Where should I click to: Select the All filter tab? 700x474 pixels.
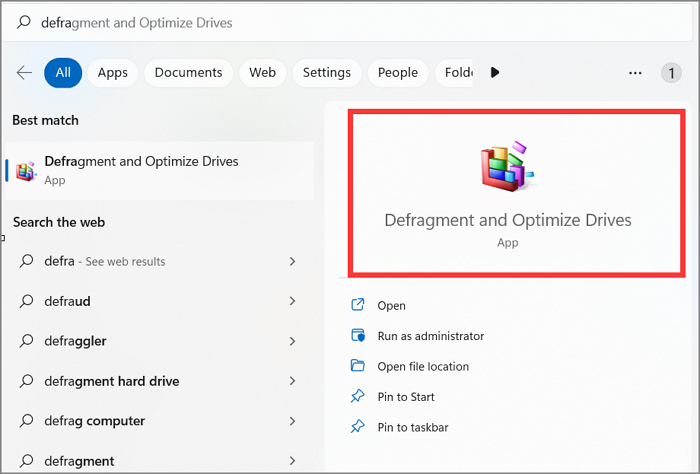(63, 72)
